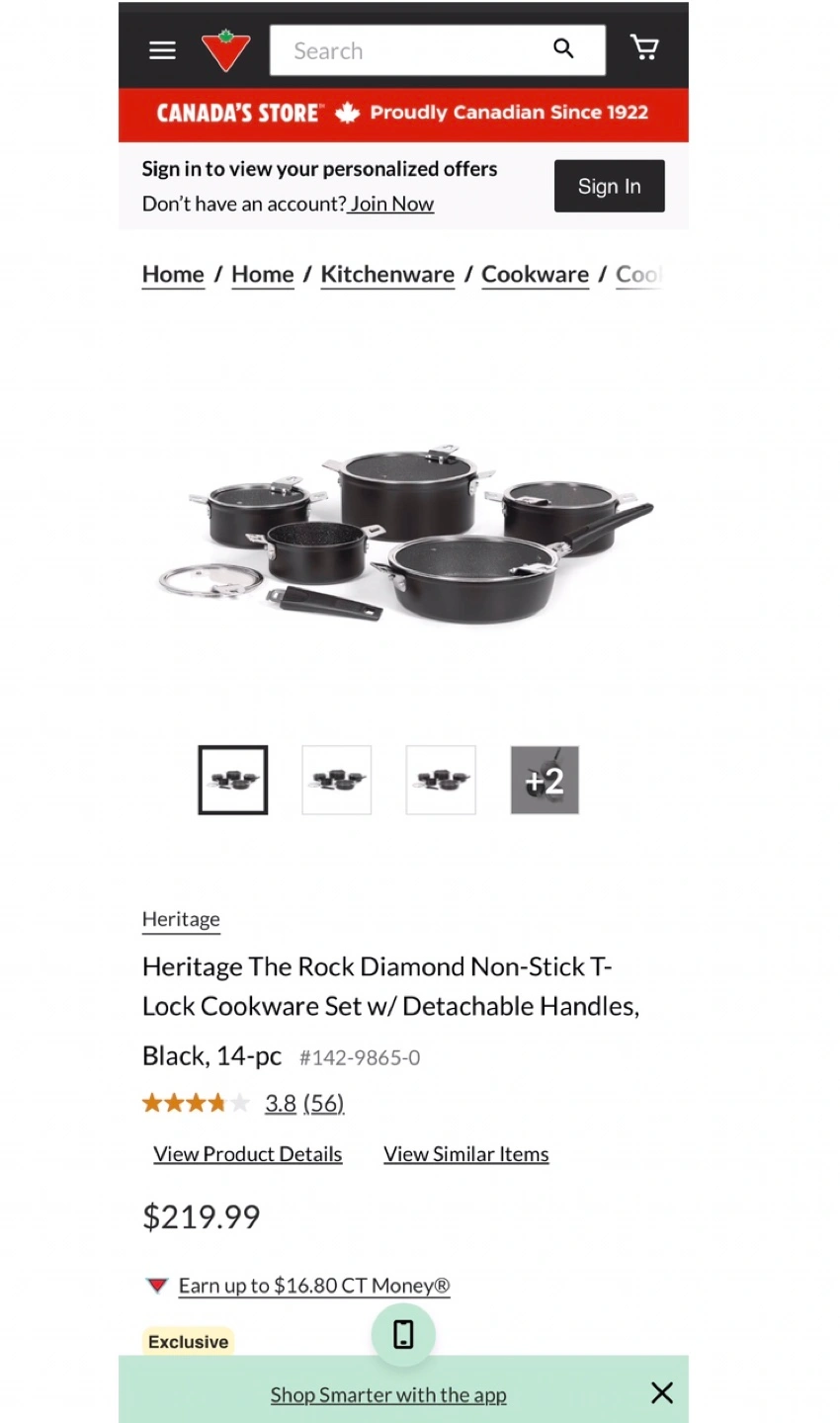Go to Cookware breadcrumb

535,275
